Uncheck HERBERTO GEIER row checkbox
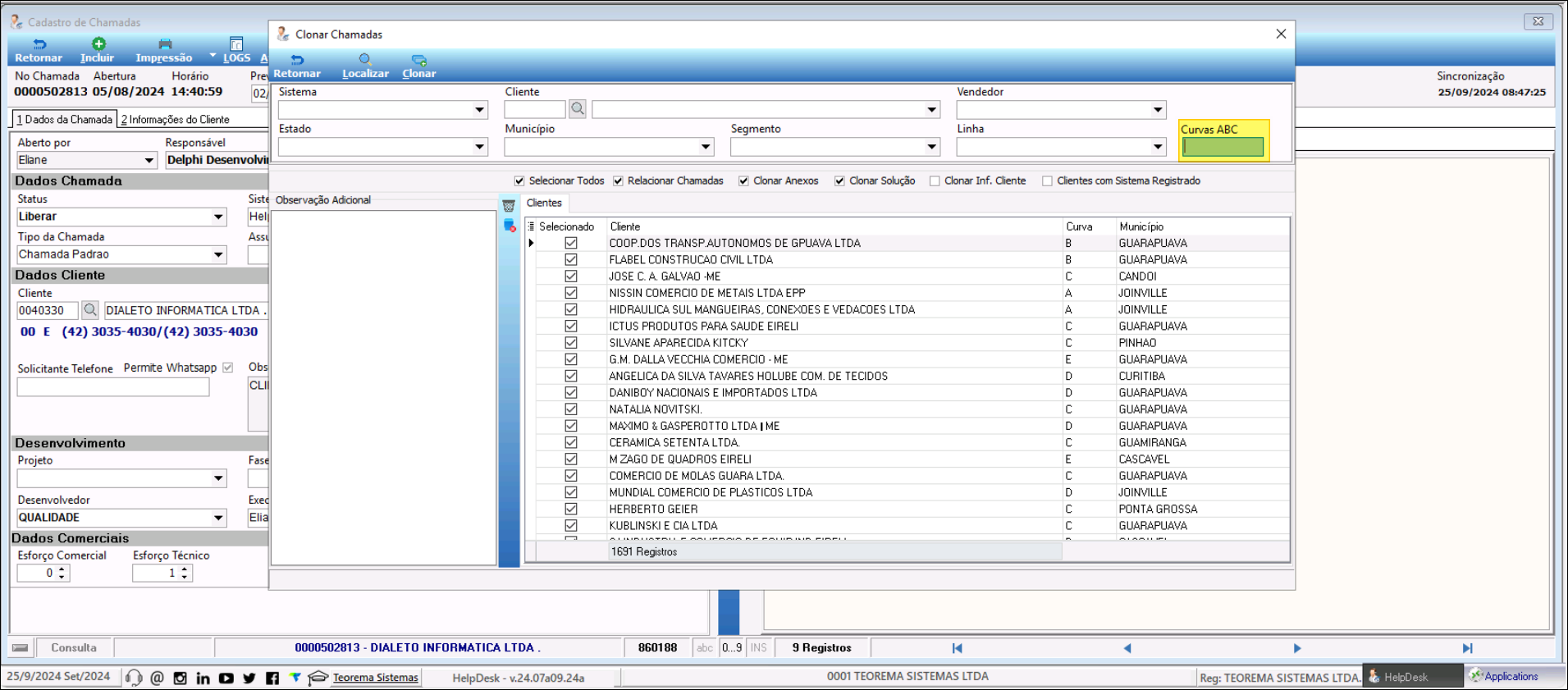 tap(571, 509)
